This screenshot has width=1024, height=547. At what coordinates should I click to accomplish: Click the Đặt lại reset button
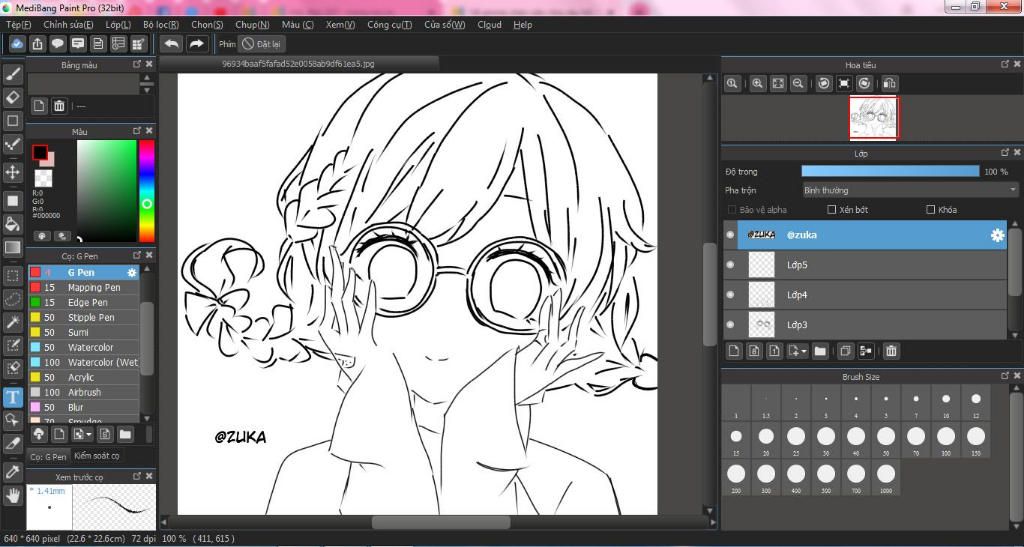[262, 44]
